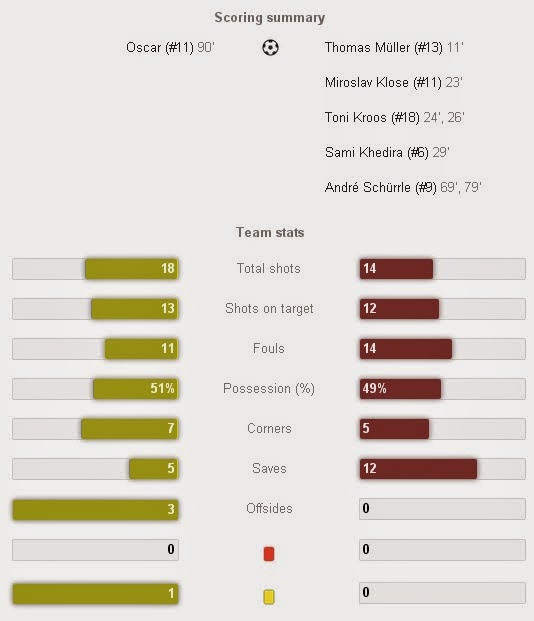
Task: Click the olive yellow-card bar showing 1
Action: coord(95,593)
